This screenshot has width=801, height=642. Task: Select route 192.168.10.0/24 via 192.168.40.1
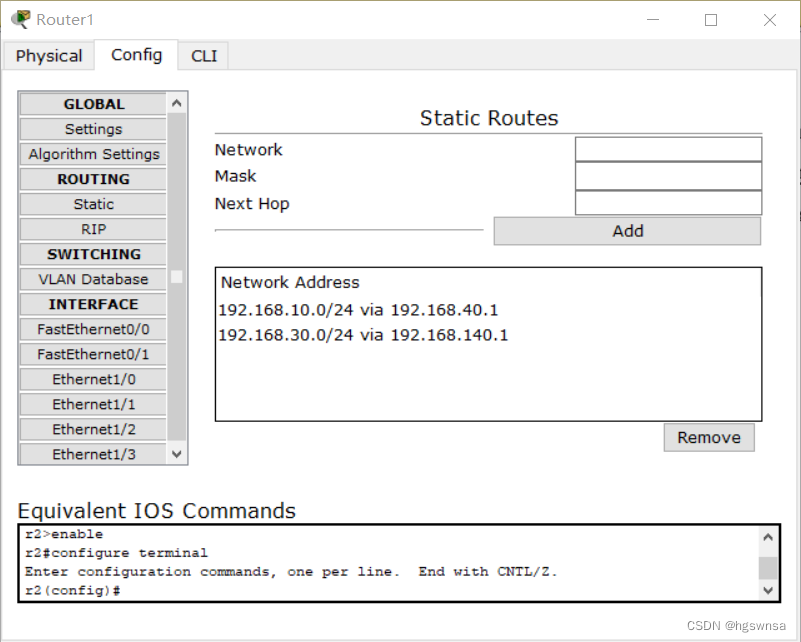[358, 310]
